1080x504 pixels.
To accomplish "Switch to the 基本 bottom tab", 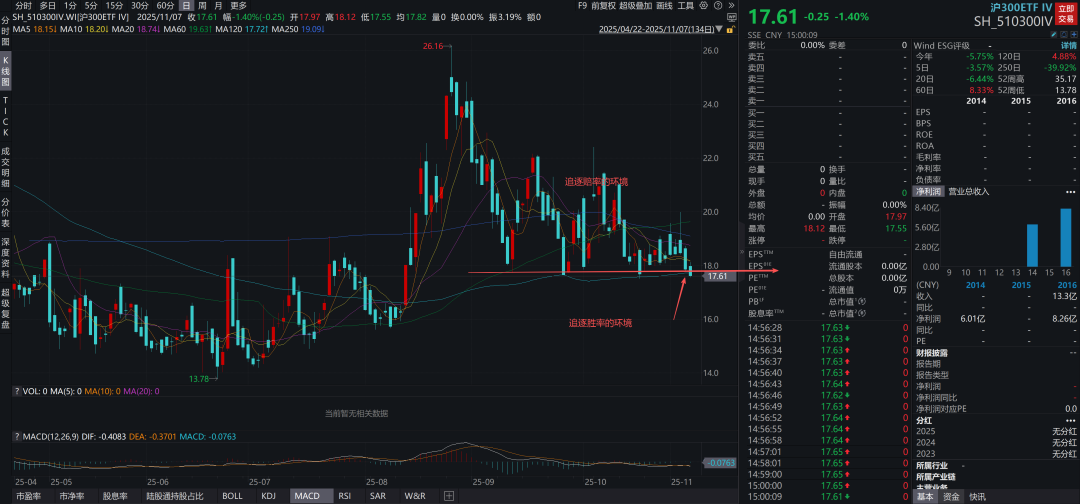I will (x=926, y=496).
